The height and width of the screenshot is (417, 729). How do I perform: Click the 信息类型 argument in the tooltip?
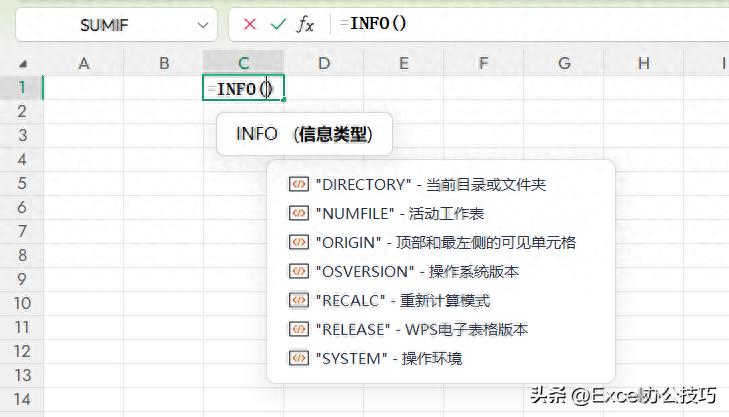click(x=333, y=134)
